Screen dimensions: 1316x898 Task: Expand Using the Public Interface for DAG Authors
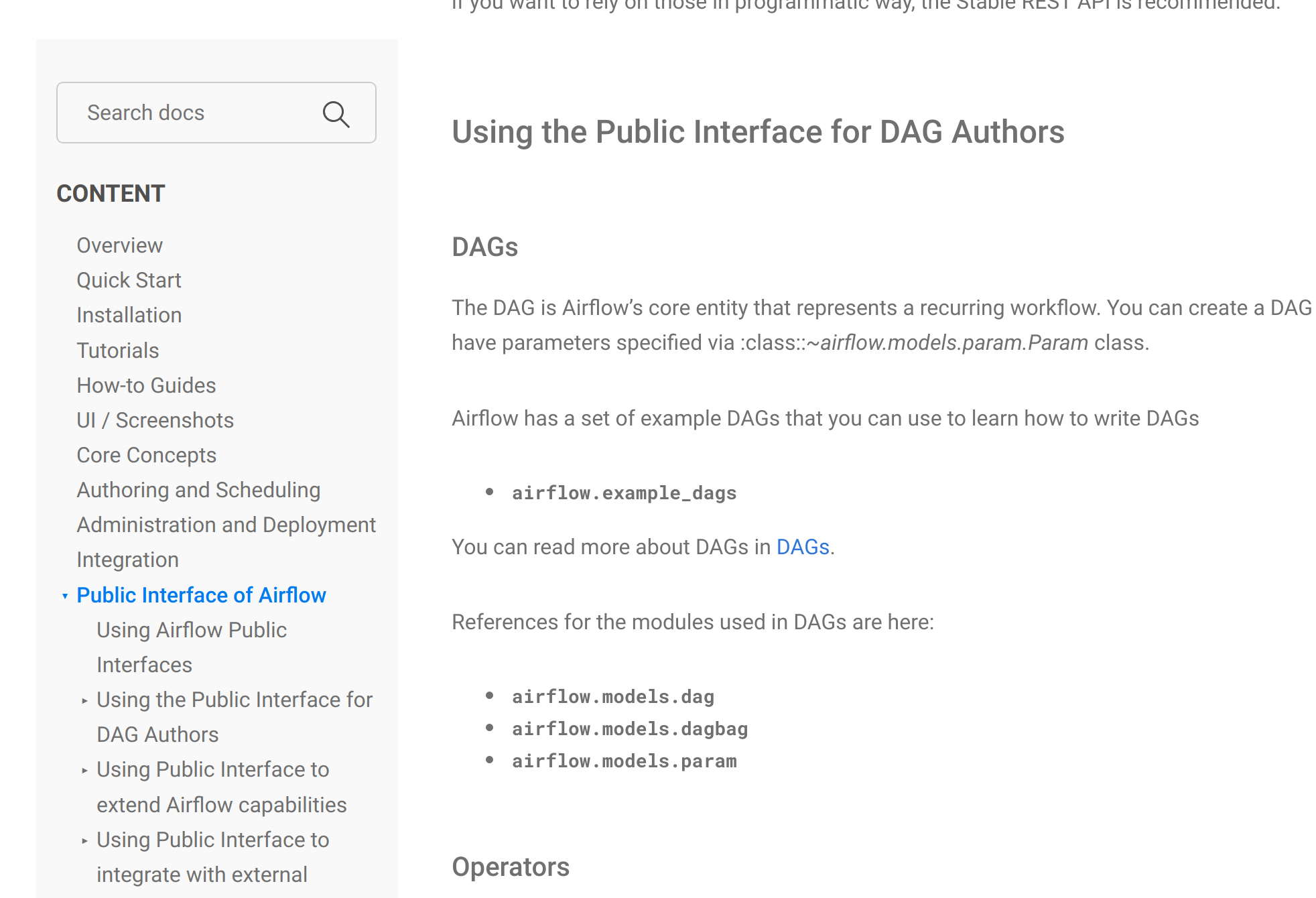84,701
